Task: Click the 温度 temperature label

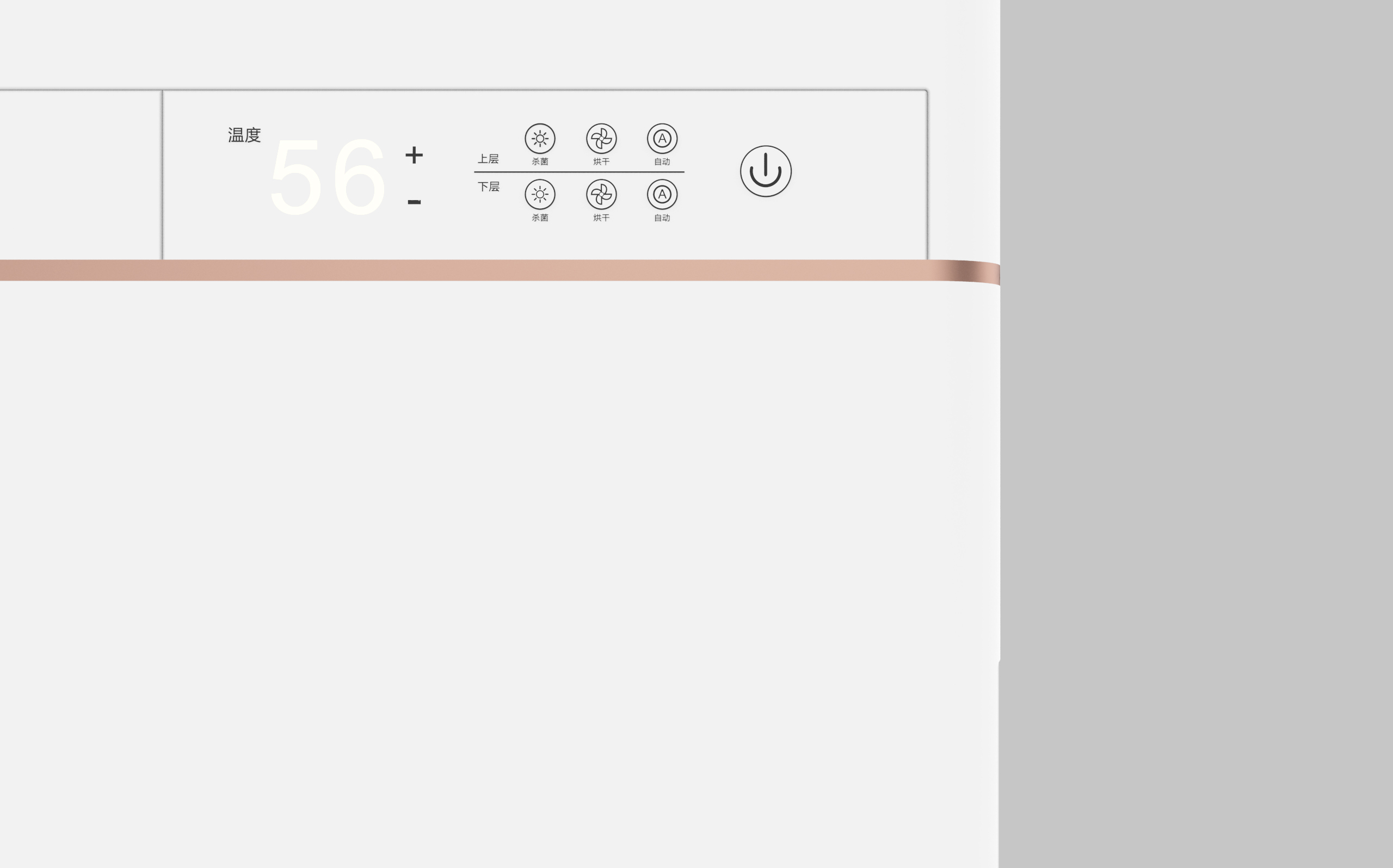Action: click(245, 135)
